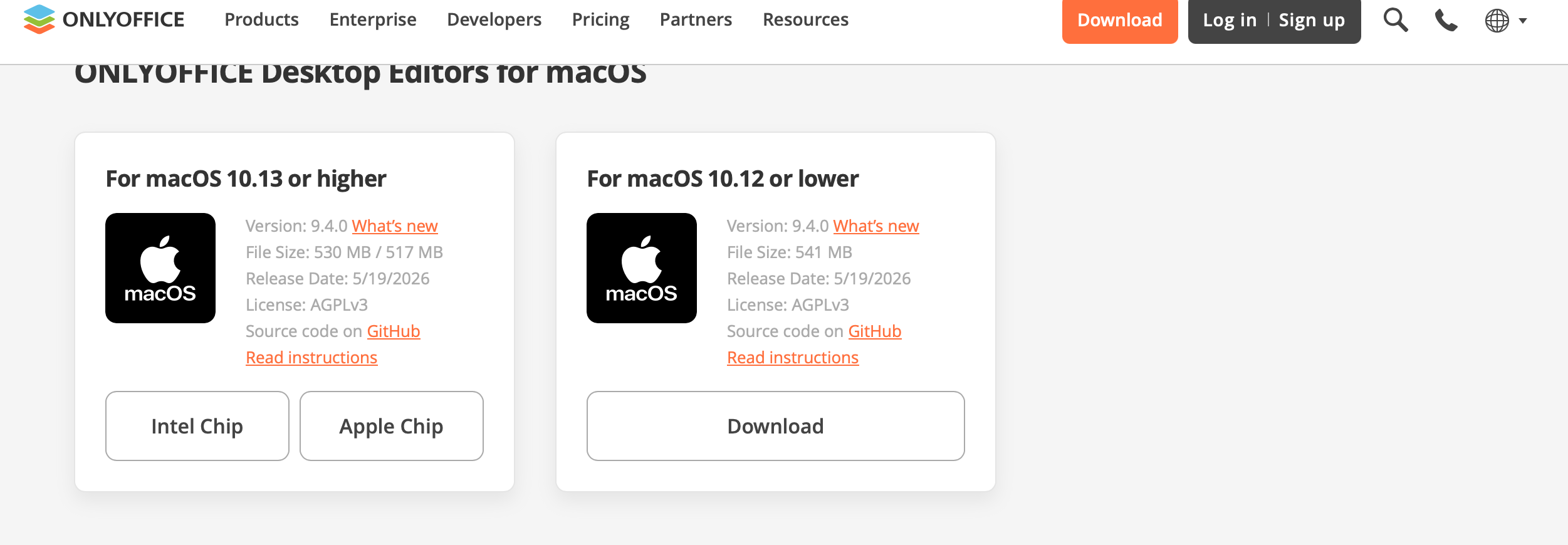Click Download for macOS 10.12 or lower
Viewport: 1568px width, 545px height.
click(776, 426)
